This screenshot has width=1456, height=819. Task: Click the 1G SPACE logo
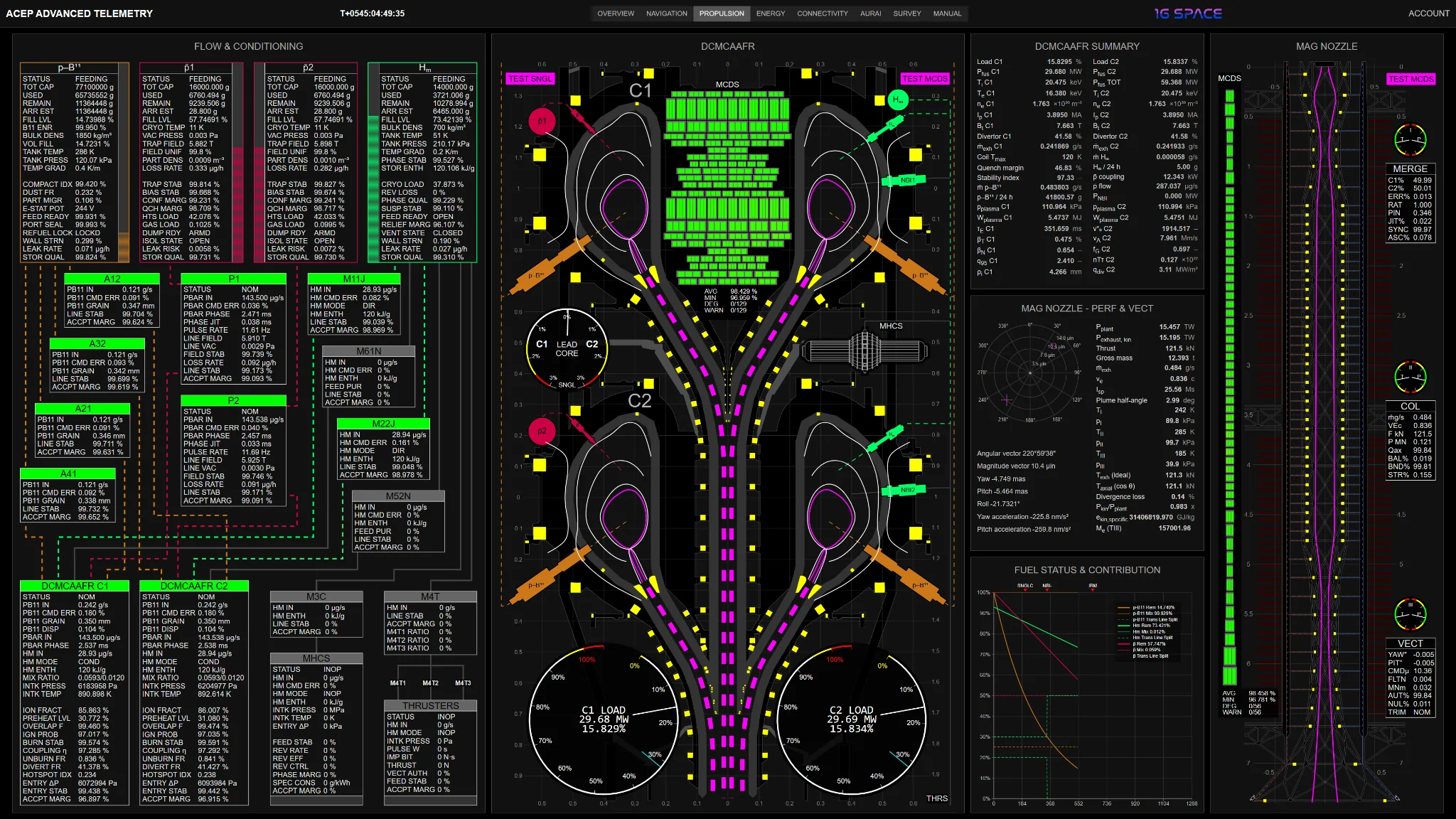pos(1188,14)
